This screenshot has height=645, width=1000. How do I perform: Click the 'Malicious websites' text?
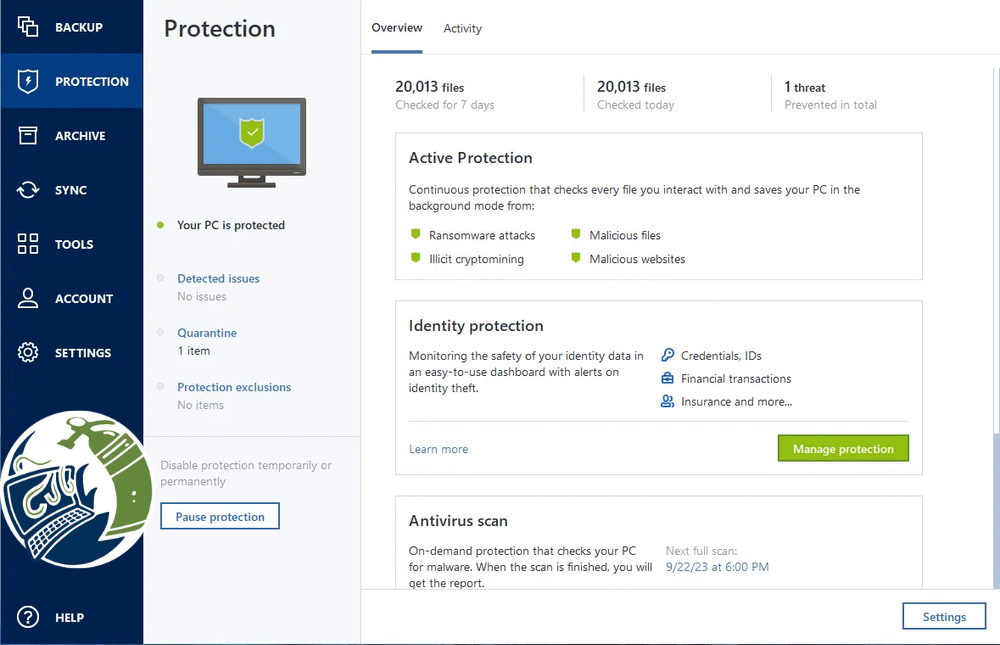[x=637, y=259]
